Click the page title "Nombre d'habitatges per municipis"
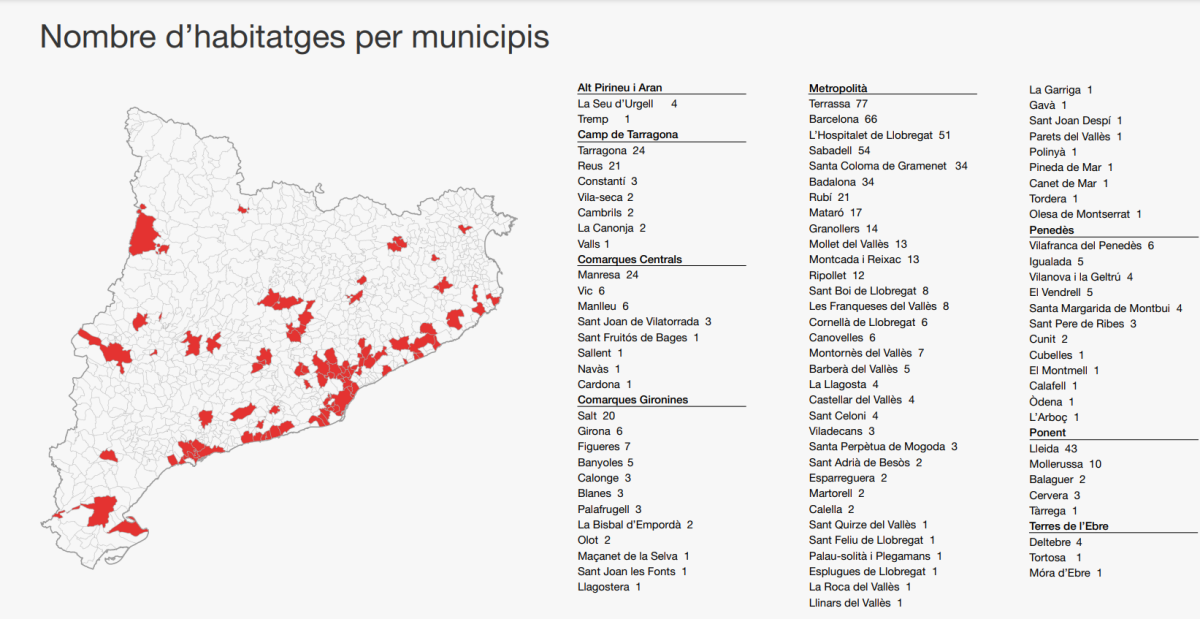The width and height of the screenshot is (1200, 619). 294,38
